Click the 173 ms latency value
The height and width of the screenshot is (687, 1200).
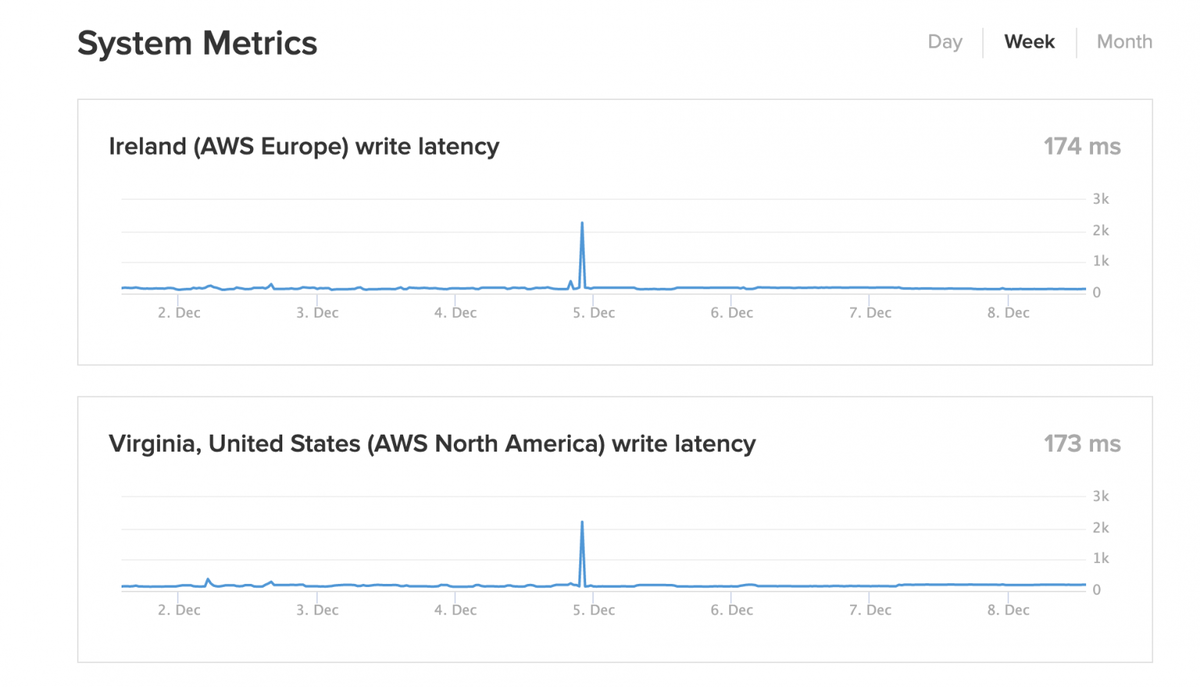click(x=1082, y=443)
